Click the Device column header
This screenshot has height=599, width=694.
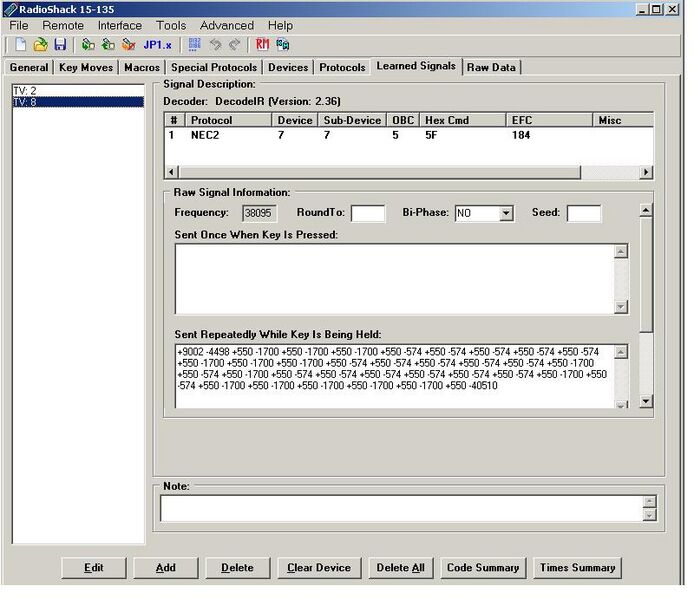[294, 120]
